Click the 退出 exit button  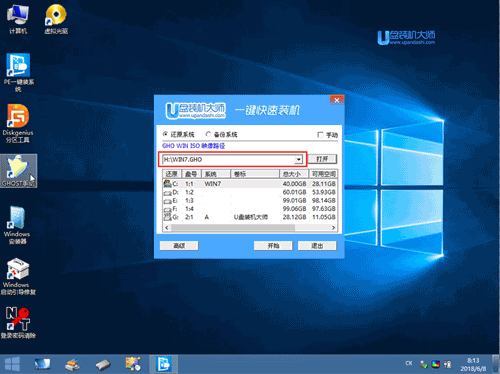point(317,246)
